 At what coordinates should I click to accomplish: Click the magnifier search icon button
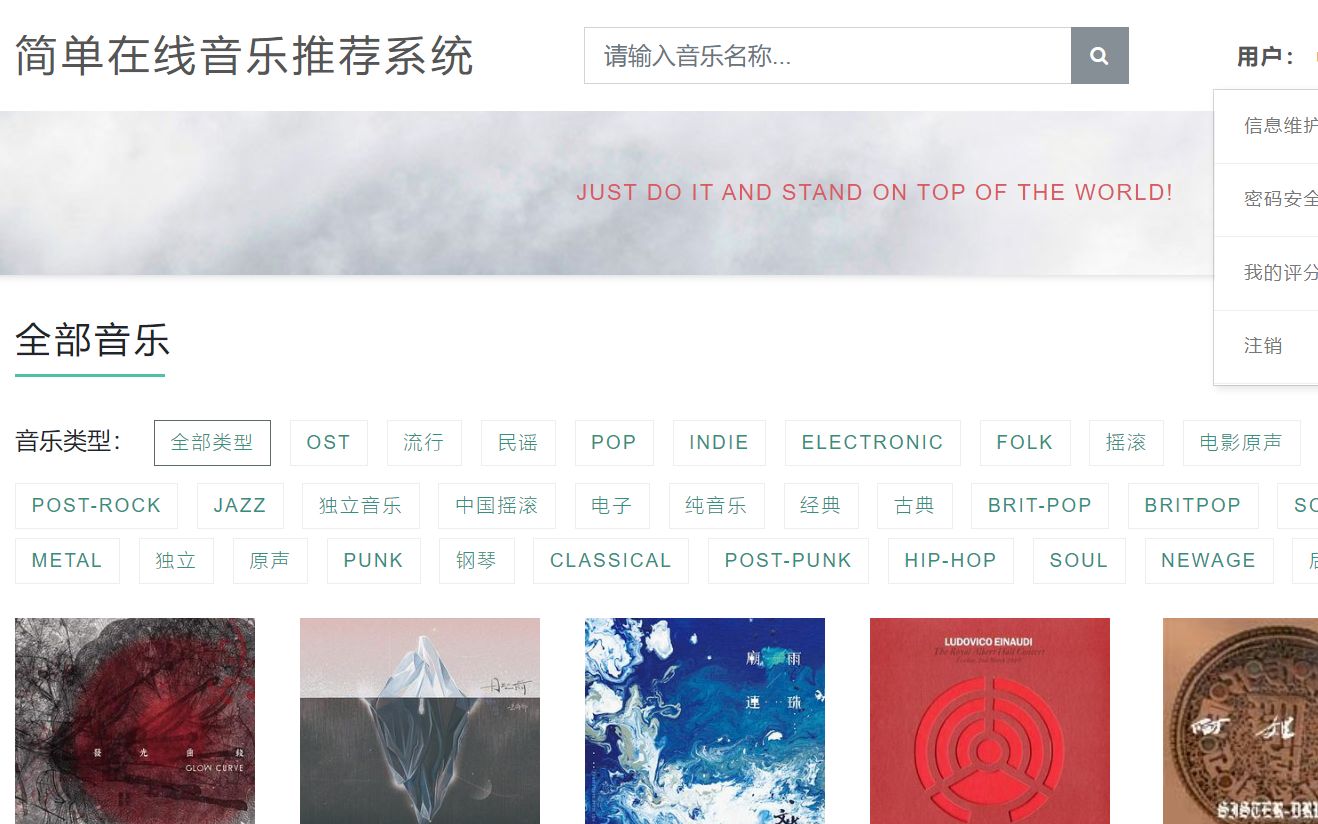point(1099,56)
